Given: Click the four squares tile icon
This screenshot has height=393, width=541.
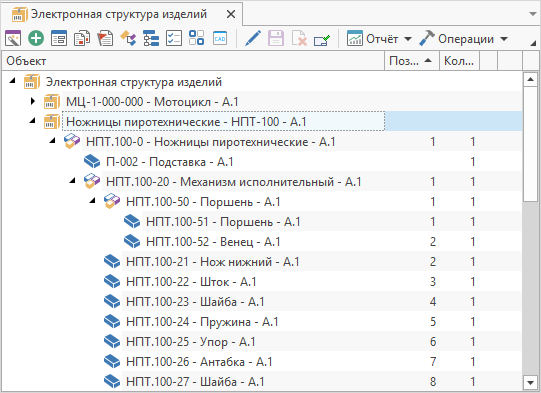Looking at the screenshot, I should pyautogui.click(x=197, y=38).
